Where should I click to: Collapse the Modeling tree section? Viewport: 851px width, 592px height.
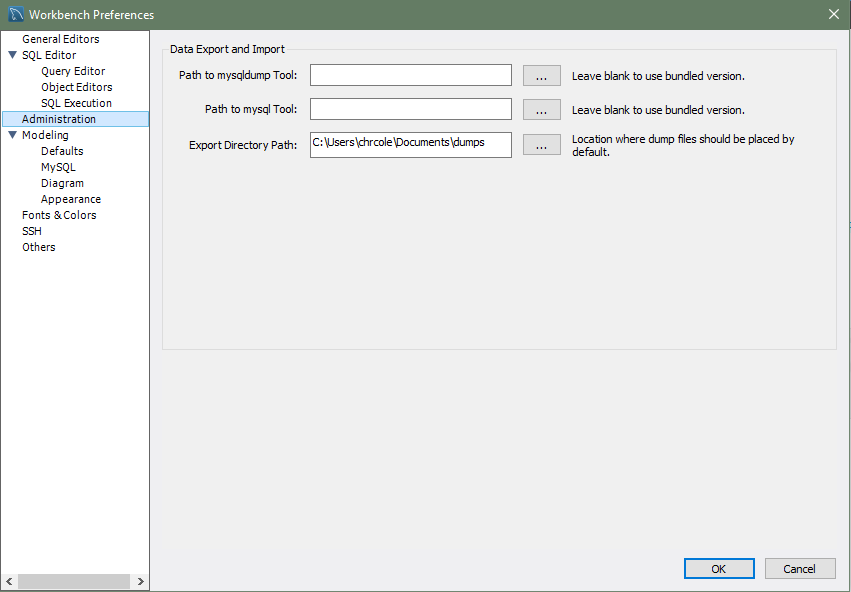[x=12, y=136]
